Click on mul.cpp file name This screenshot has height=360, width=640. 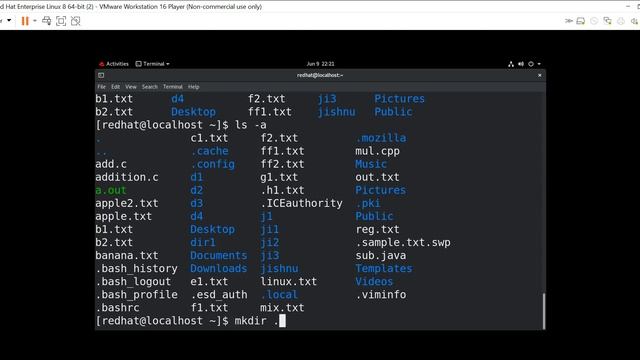pos(378,151)
